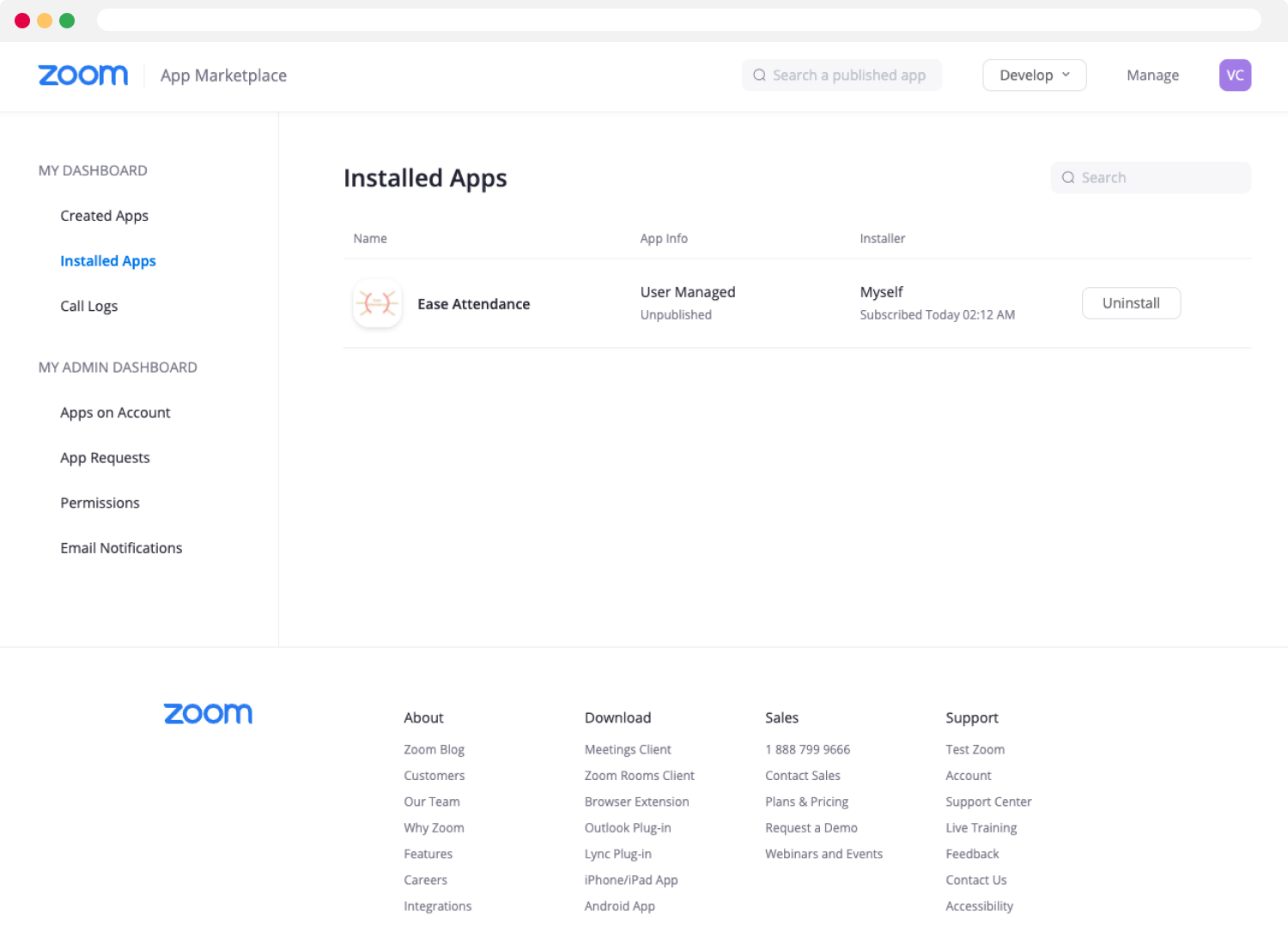Click the Zoom logo in the header
The height and width of the screenshot is (945, 1288).
[x=83, y=76]
